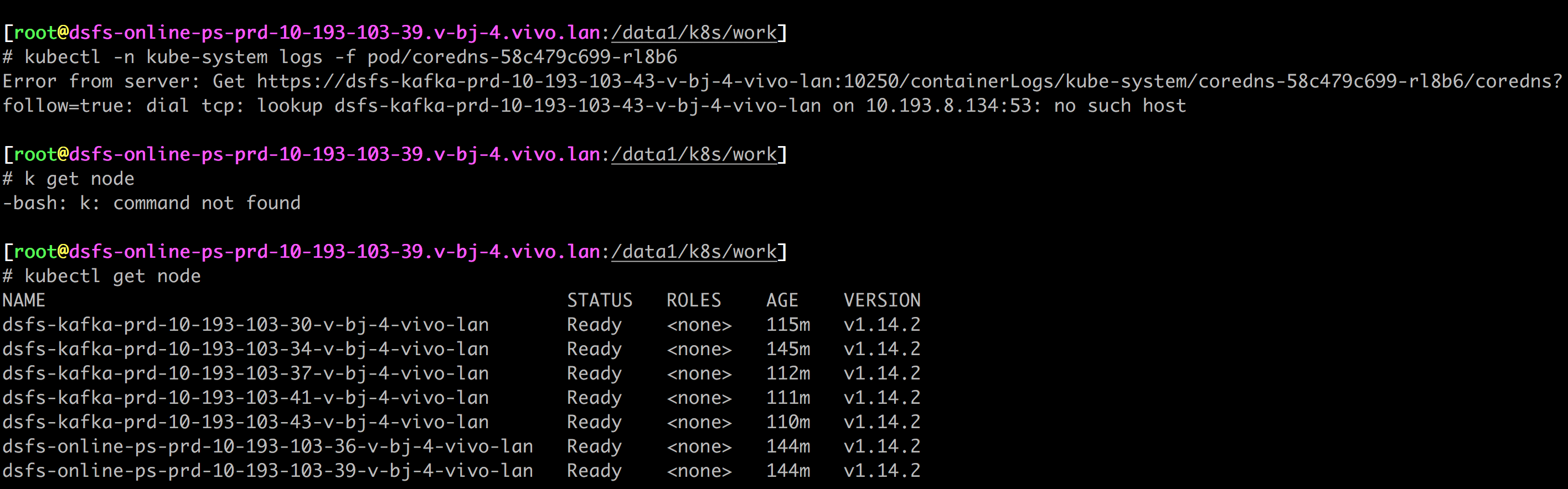Click the ROLES column header
This screenshot has width=1568, height=489.
click(694, 300)
